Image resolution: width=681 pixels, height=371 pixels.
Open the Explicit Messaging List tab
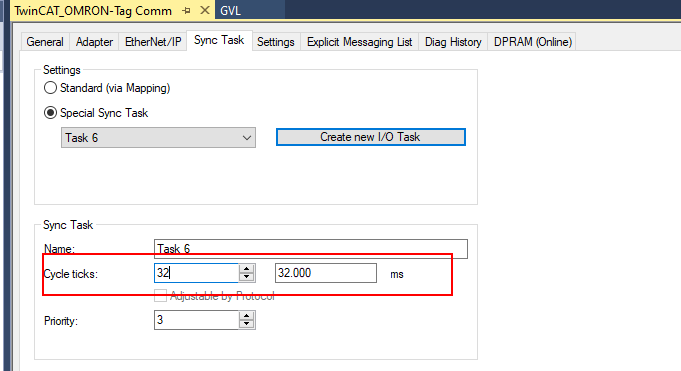pyautogui.click(x=360, y=42)
